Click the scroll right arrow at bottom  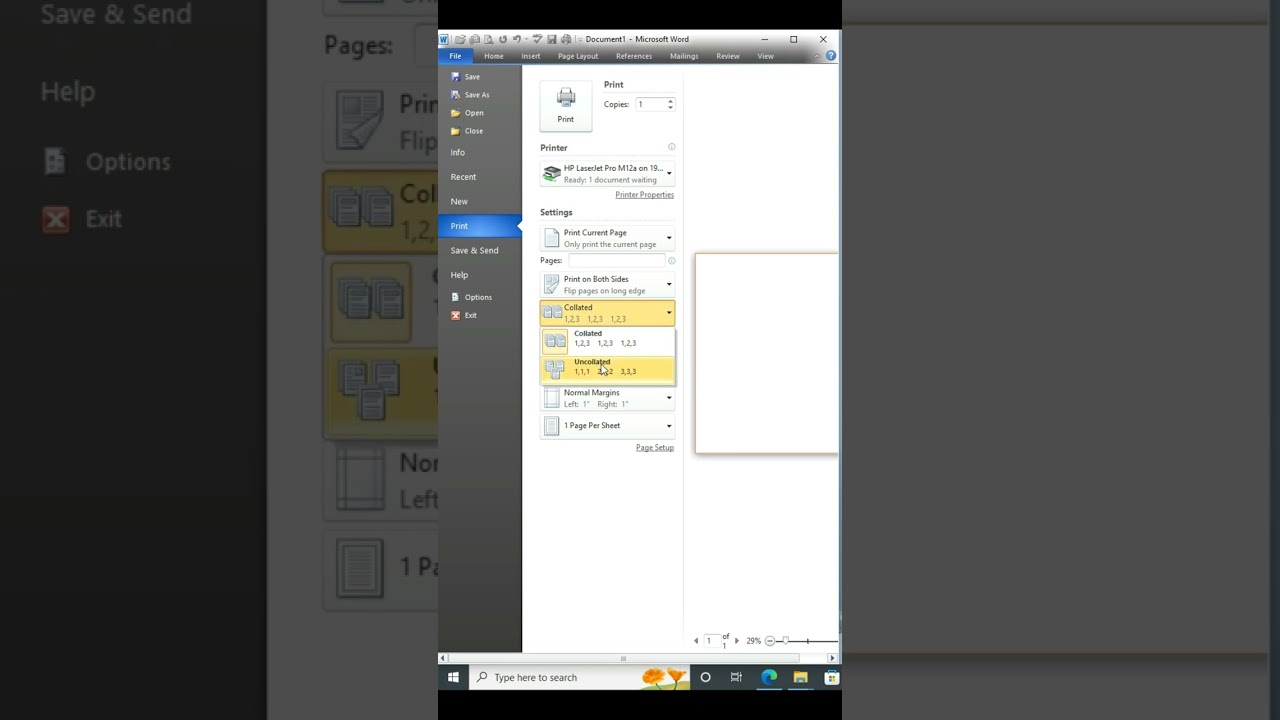832,658
